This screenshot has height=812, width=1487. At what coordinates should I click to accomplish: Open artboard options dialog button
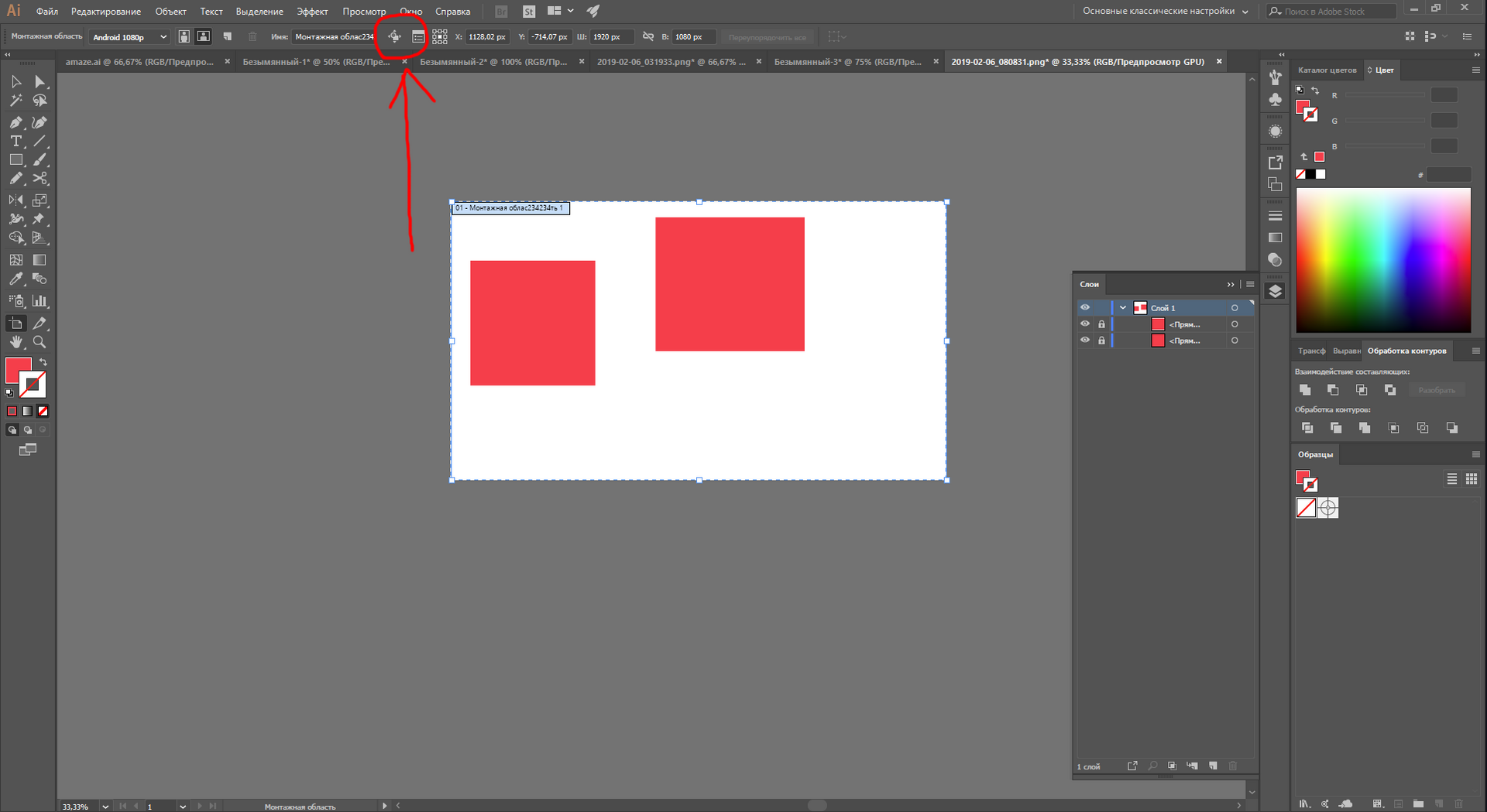(x=418, y=36)
